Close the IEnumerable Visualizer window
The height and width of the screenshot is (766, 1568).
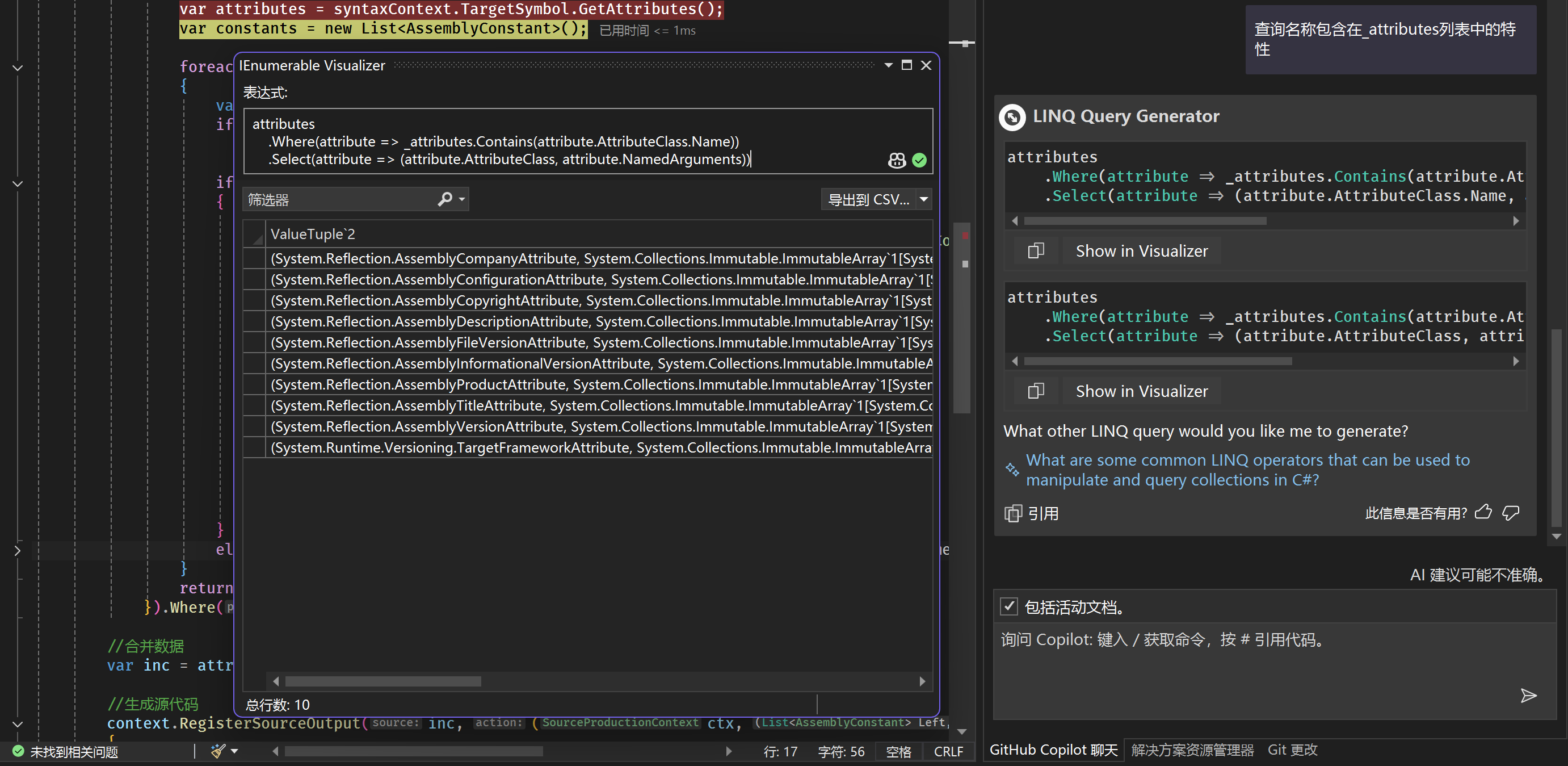(926, 65)
